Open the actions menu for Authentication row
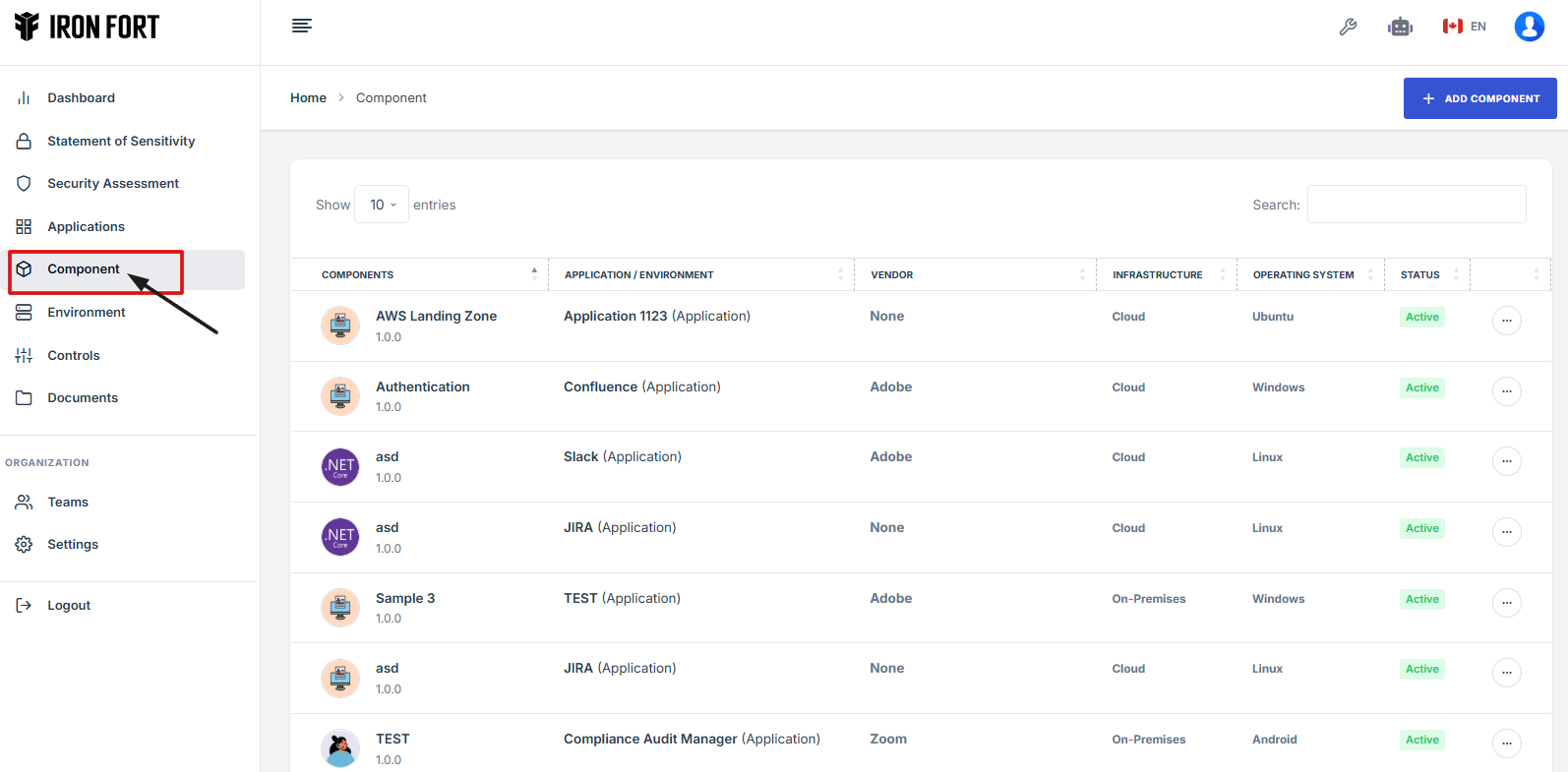The image size is (1568, 772). [x=1506, y=391]
